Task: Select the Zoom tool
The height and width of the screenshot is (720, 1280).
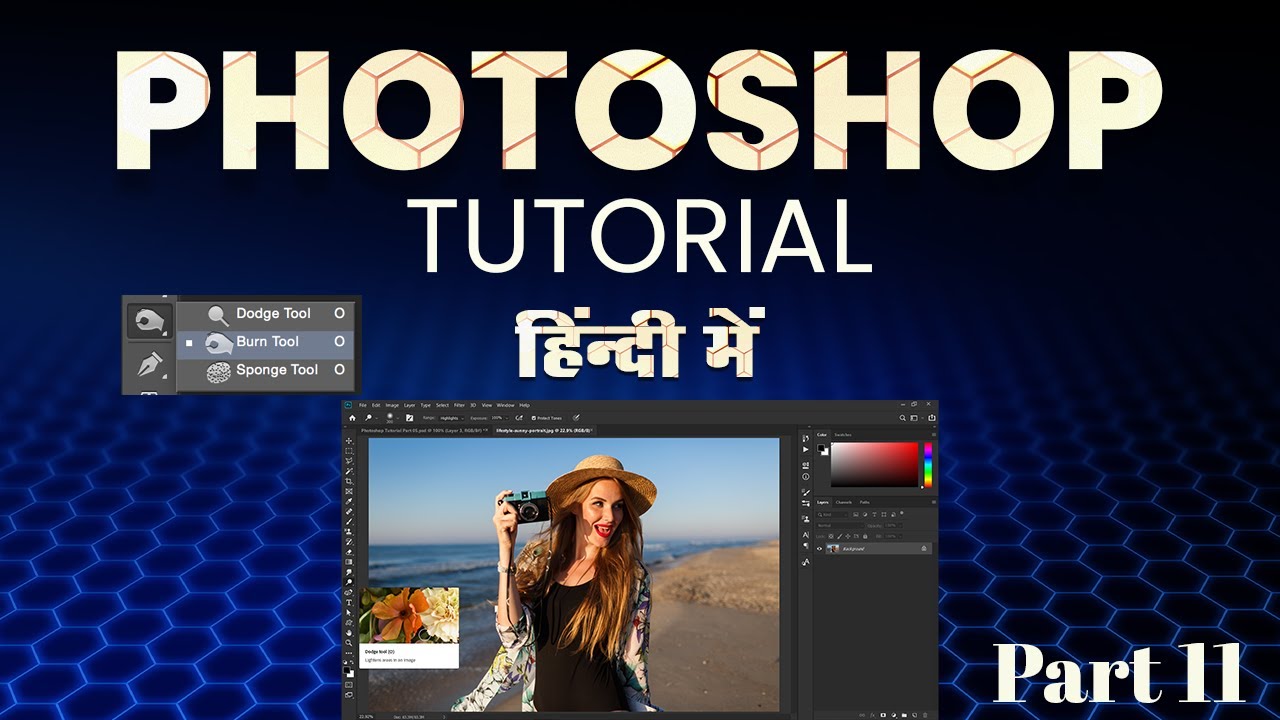Action: (349, 643)
